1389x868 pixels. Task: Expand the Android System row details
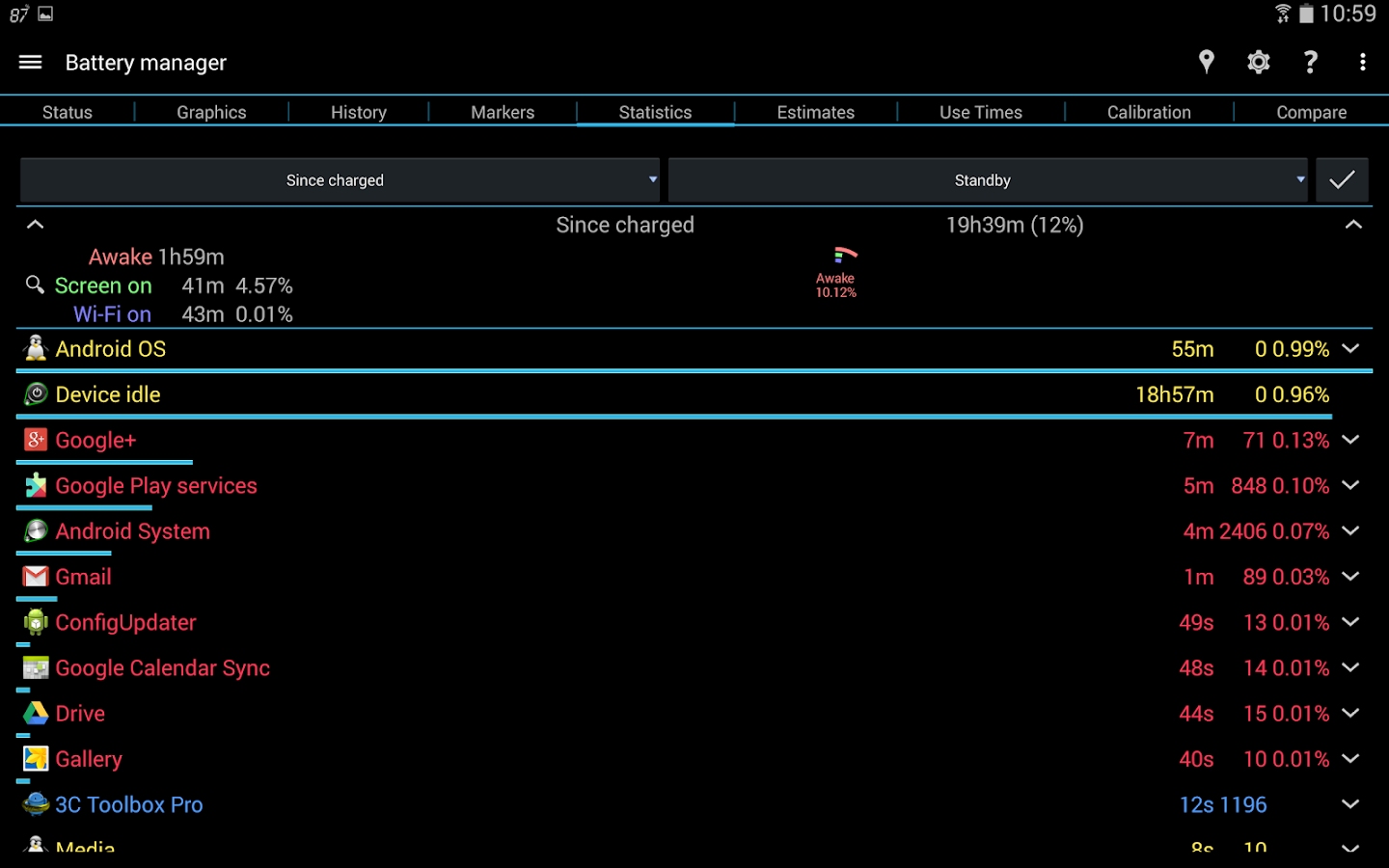click(1350, 530)
